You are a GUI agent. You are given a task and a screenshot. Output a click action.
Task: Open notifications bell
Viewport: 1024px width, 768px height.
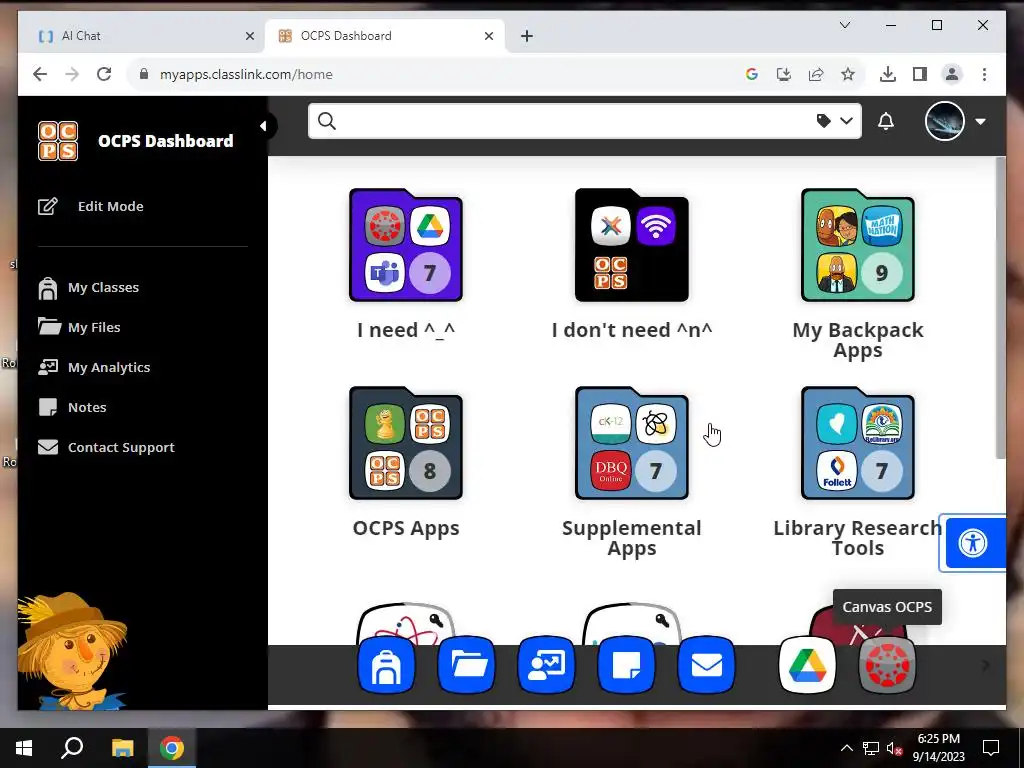point(886,121)
